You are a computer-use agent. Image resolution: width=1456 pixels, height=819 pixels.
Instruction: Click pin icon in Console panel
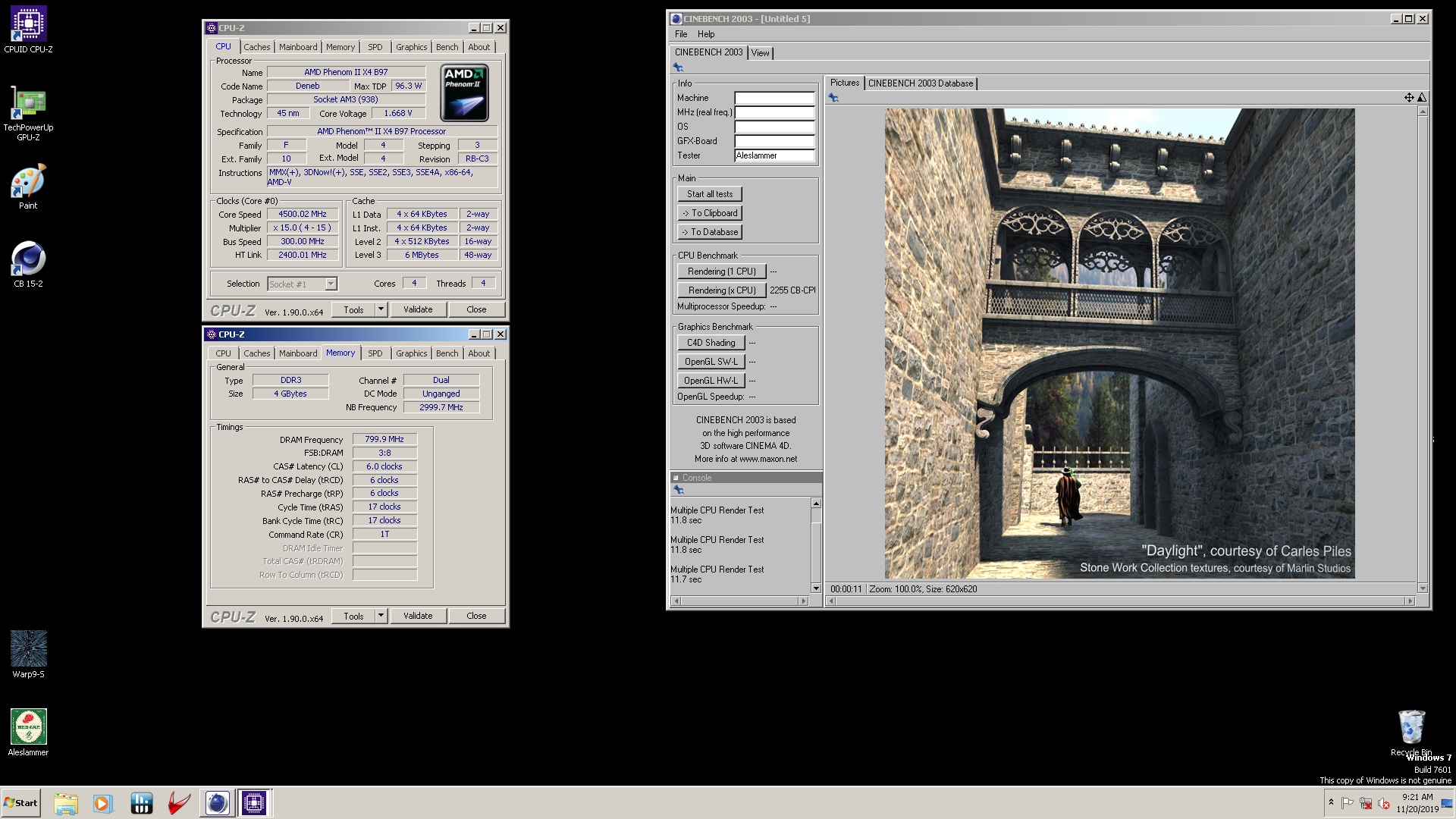(679, 491)
